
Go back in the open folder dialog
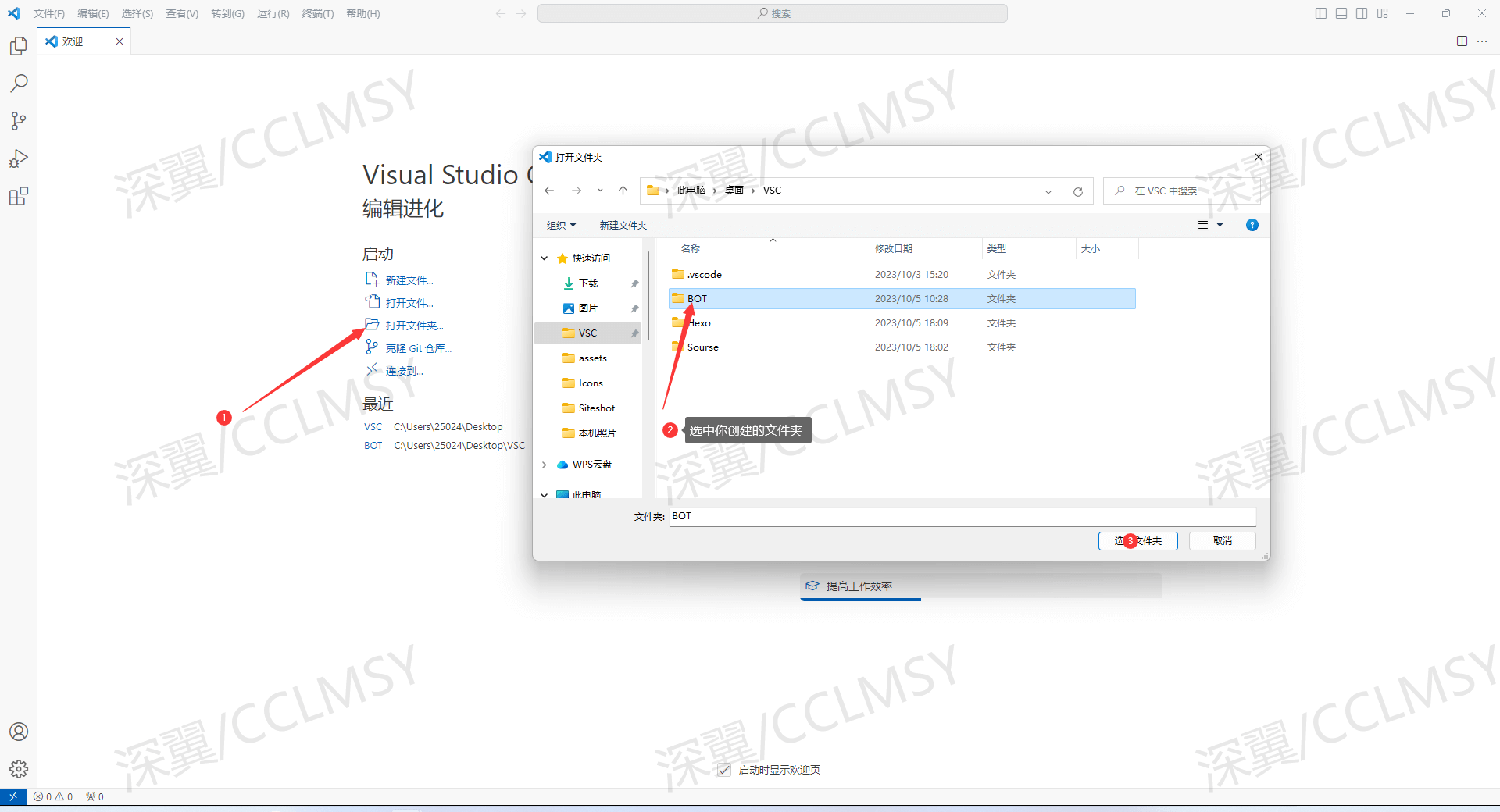point(549,191)
